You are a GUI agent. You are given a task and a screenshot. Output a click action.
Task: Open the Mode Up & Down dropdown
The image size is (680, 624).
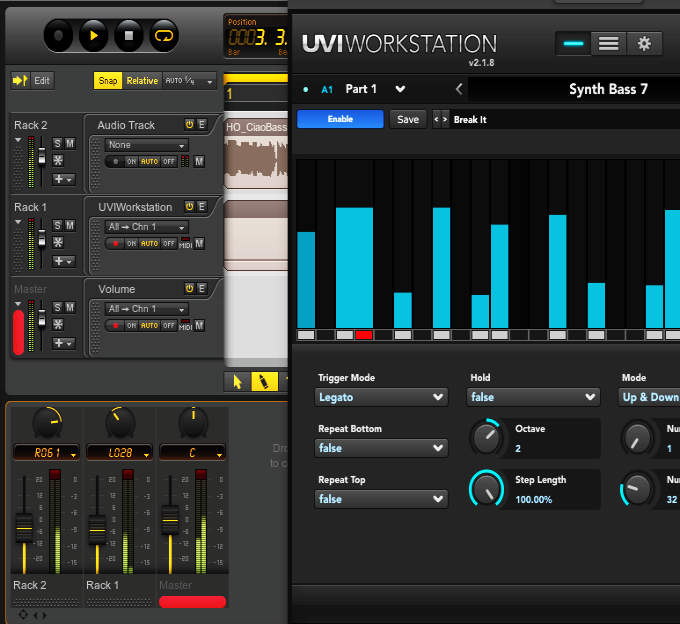tap(649, 397)
